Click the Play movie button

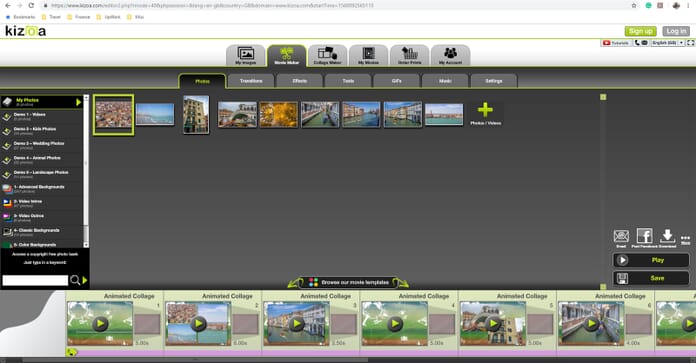coord(651,260)
